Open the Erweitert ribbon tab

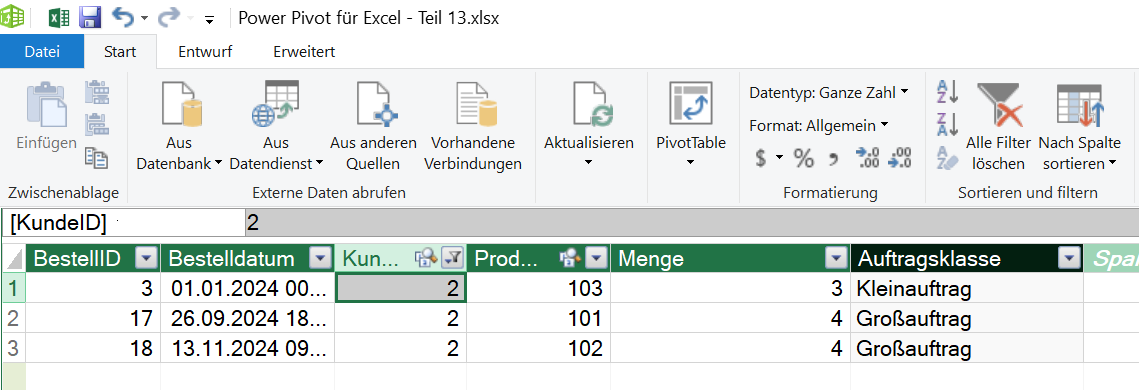(304, 52)
